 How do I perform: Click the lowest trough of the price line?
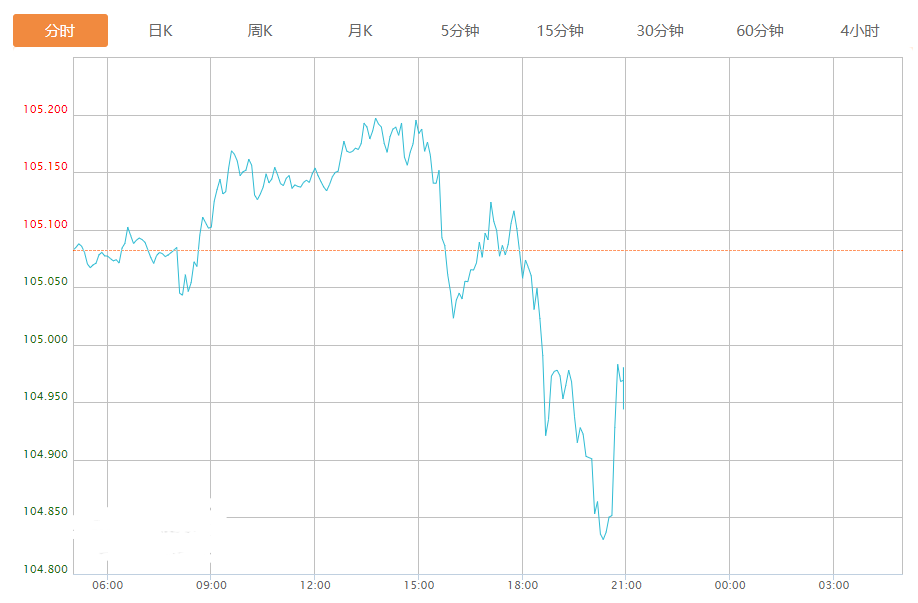[603, 540]
